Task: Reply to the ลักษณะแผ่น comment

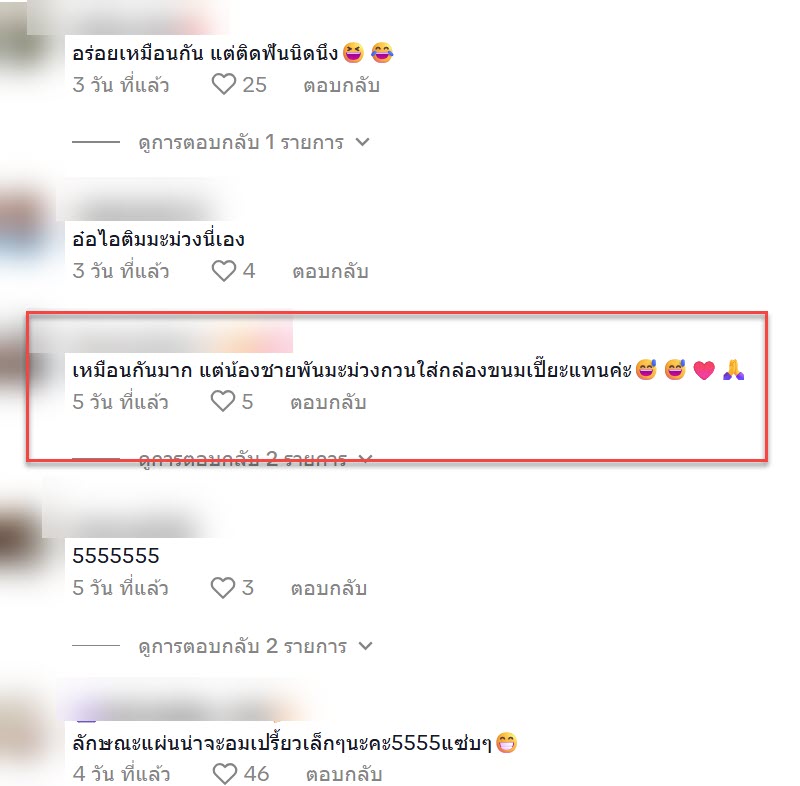Action: (344, 775)
